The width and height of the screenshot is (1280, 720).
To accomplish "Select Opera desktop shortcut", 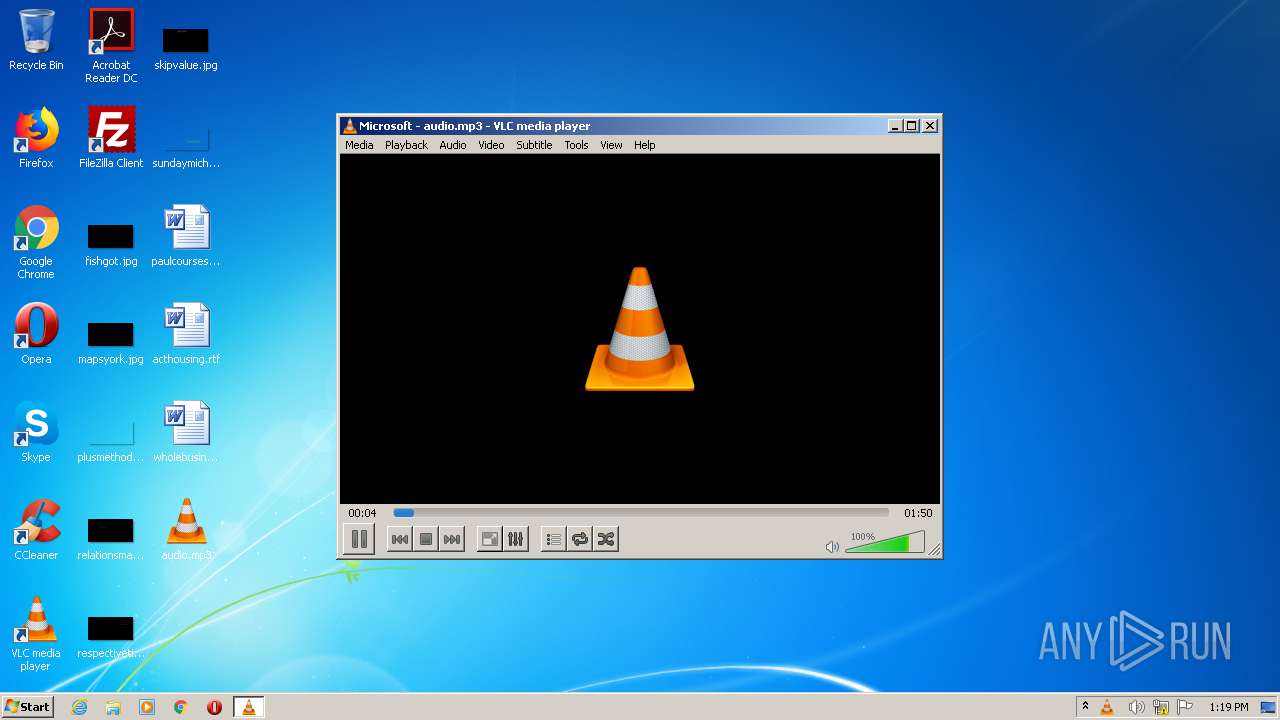I will 36,334.
